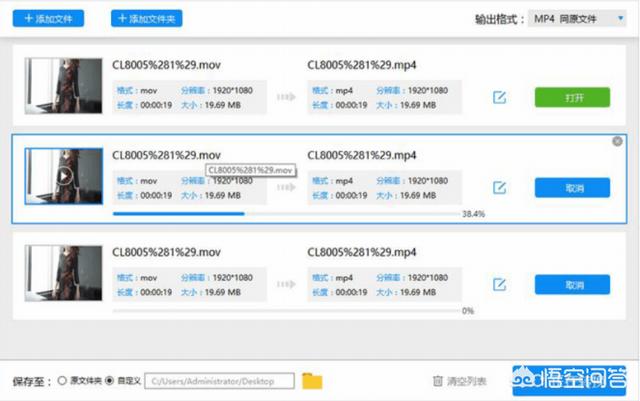Open converted file with green 打开 button
The height and width of the screenshot is (401, 640).
[x=572, y=98]
